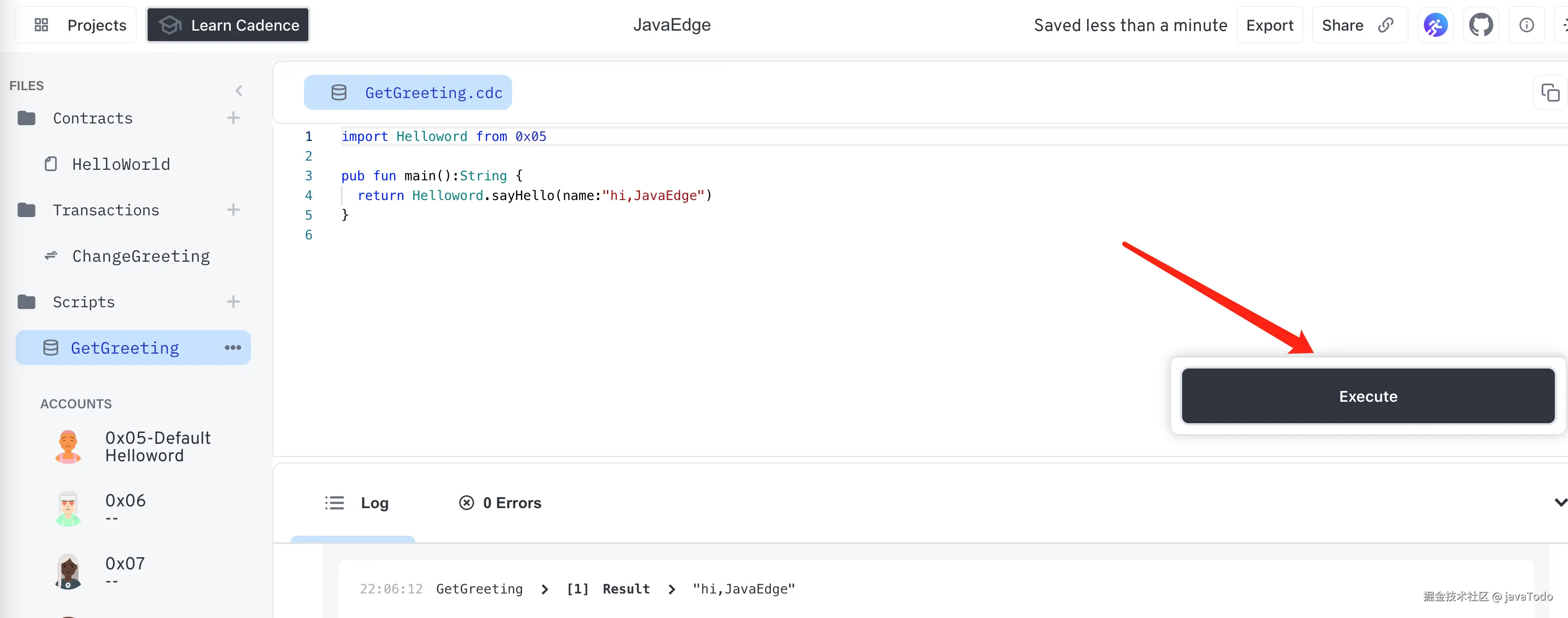Switch to the 0 Errors tab
The width and height of the screenshot is (1568, 618).
500,503
